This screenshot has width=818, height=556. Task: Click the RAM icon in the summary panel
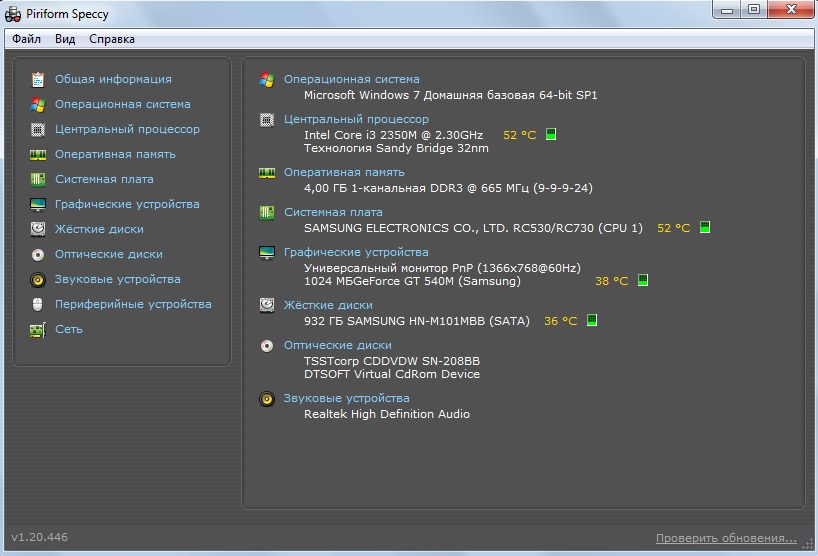pyautogui.click(x=267, y=173)
